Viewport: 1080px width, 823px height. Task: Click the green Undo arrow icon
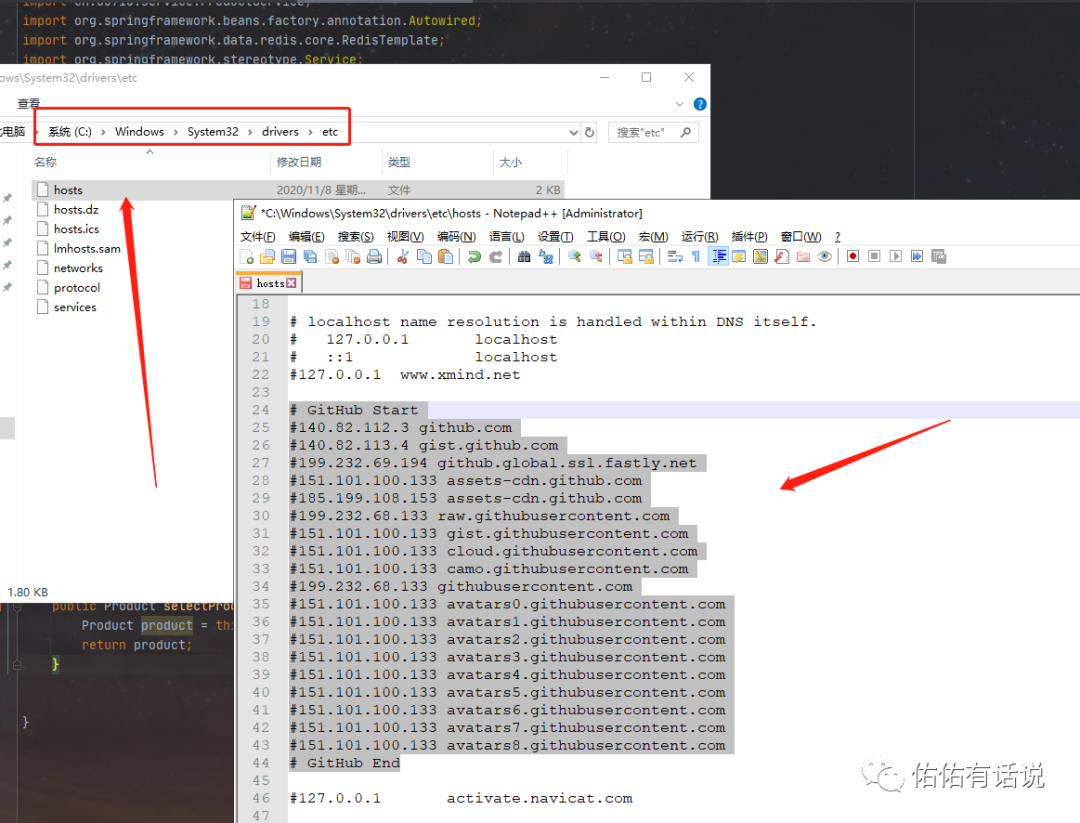[474, 257]
